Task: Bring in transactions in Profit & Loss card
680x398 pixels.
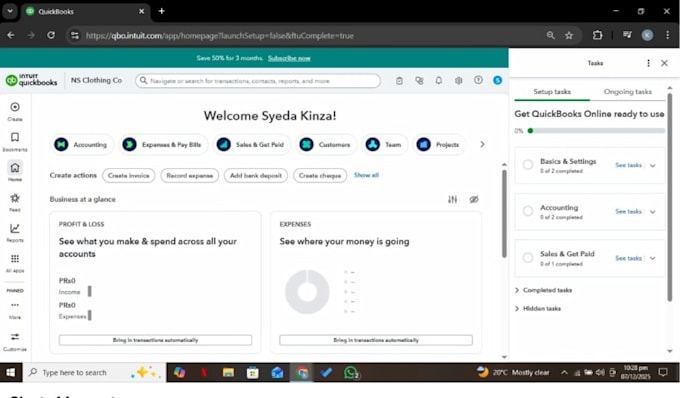Action: coord(155,340)
